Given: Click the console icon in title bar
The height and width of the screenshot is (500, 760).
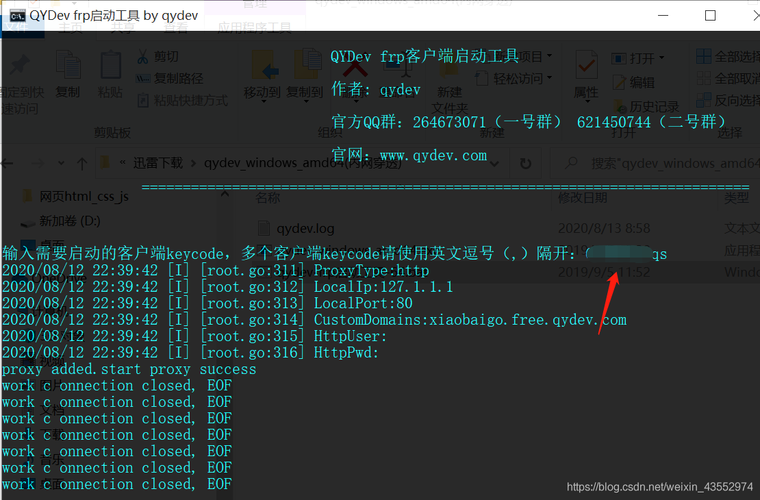Looking at the screenshot, I should (17, 16).
